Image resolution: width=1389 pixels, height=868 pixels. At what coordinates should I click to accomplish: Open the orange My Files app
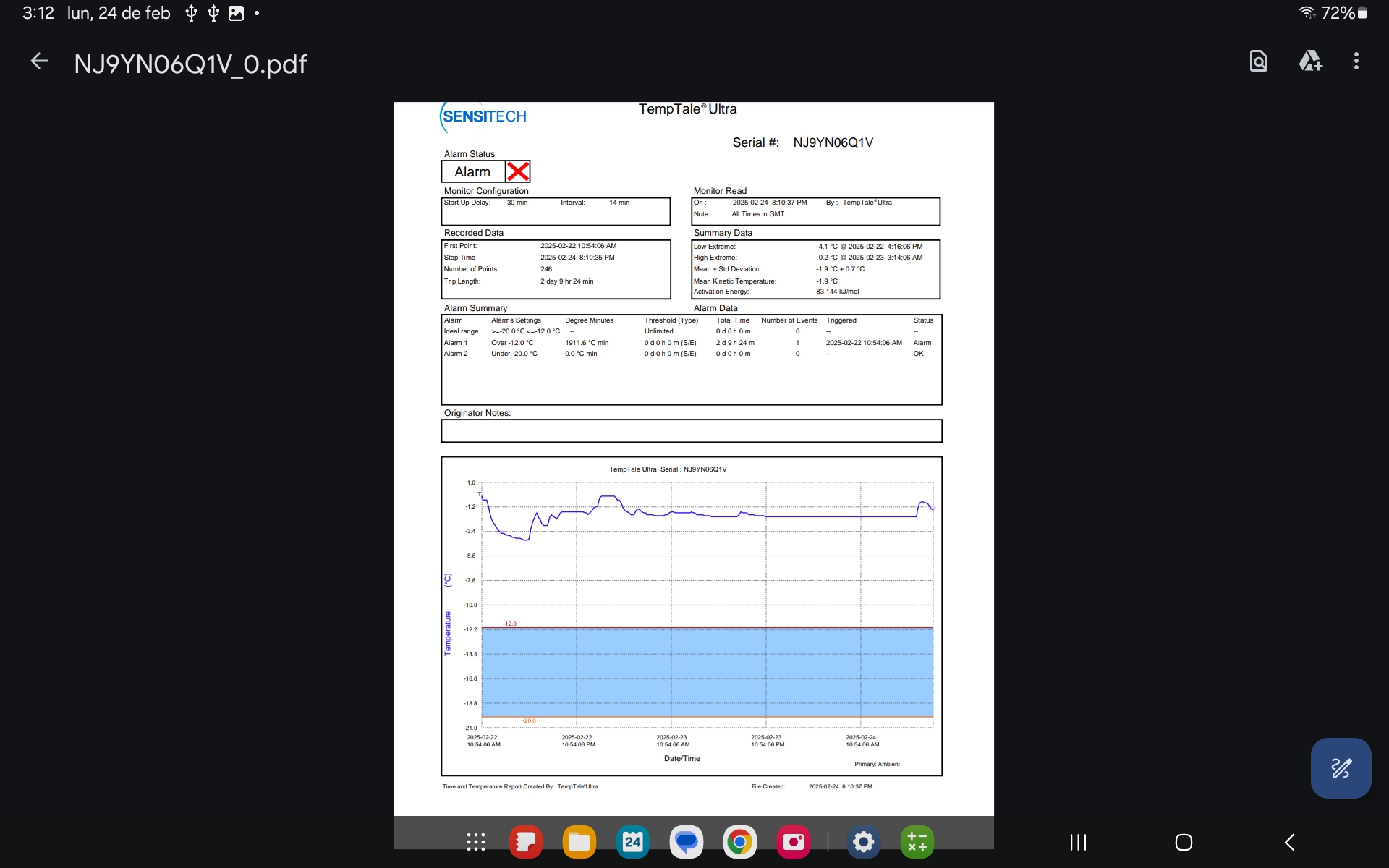579,842
